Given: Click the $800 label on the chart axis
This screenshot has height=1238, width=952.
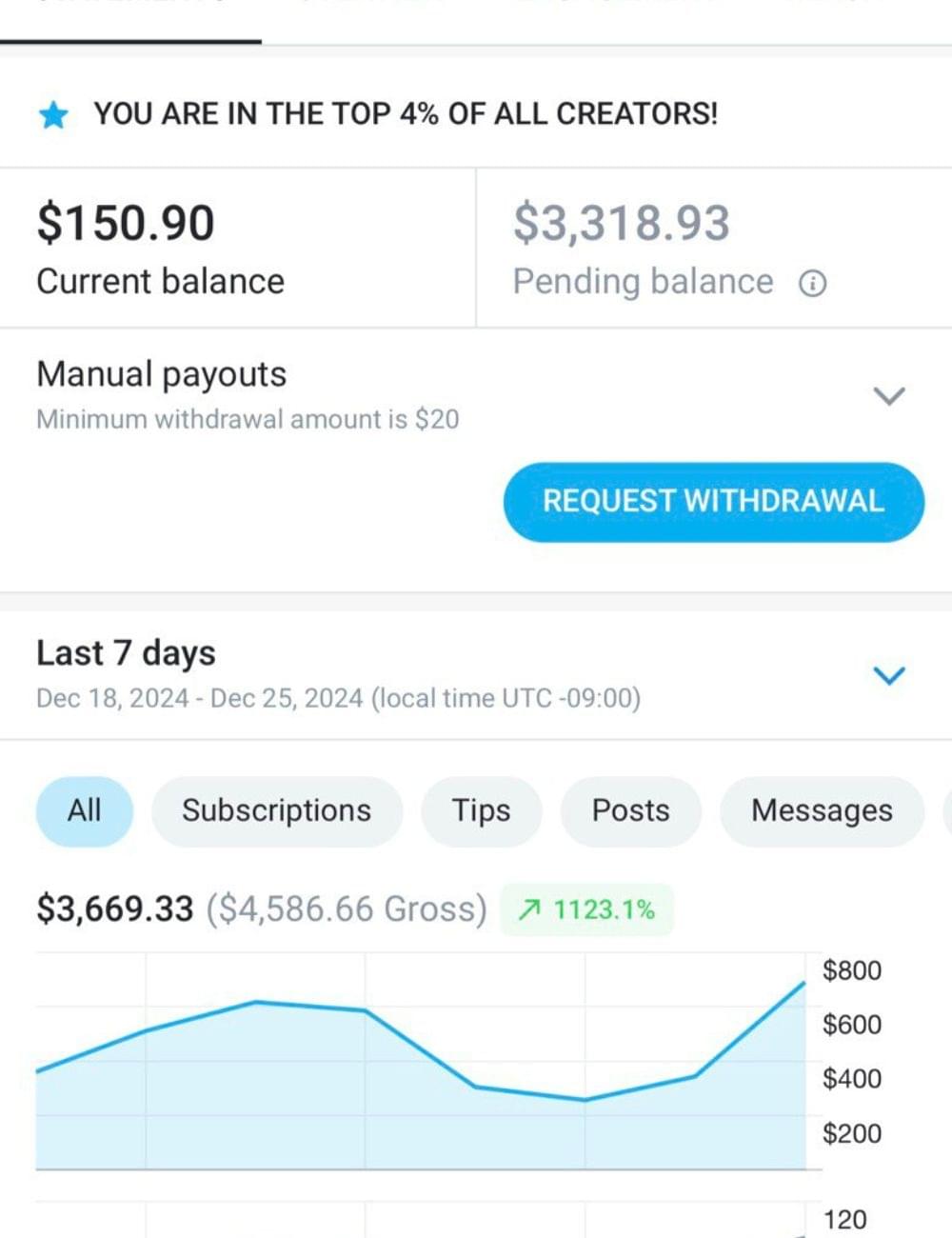Looking at the screenshot, I should coord(851,970).
